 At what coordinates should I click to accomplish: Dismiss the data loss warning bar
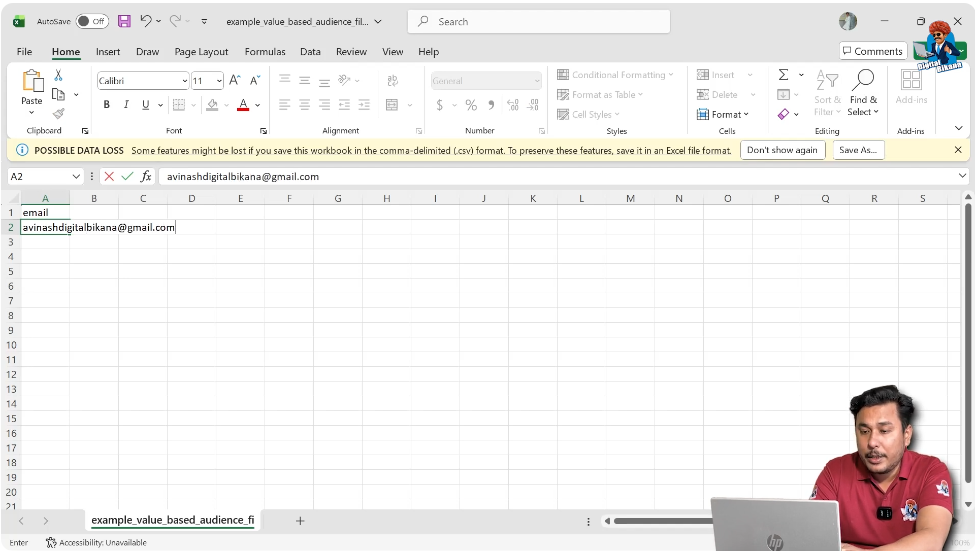tap(958, 150)
